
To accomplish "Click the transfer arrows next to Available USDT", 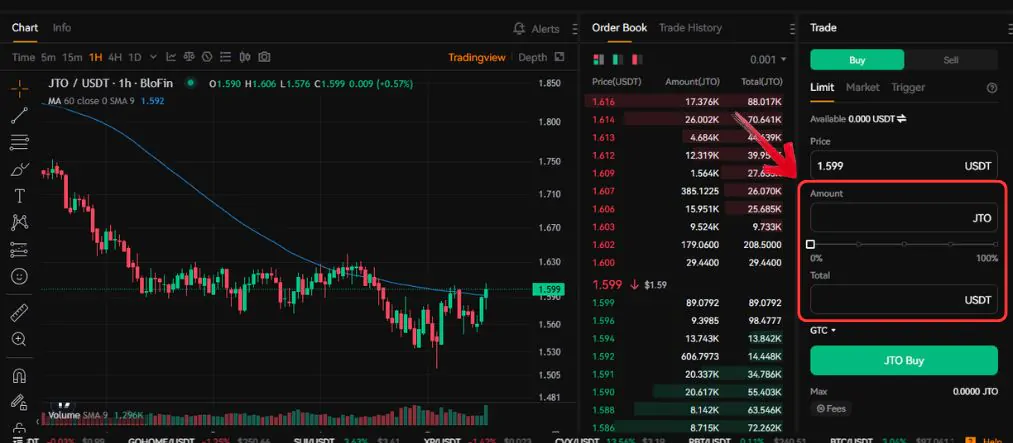I will (901, 119).
